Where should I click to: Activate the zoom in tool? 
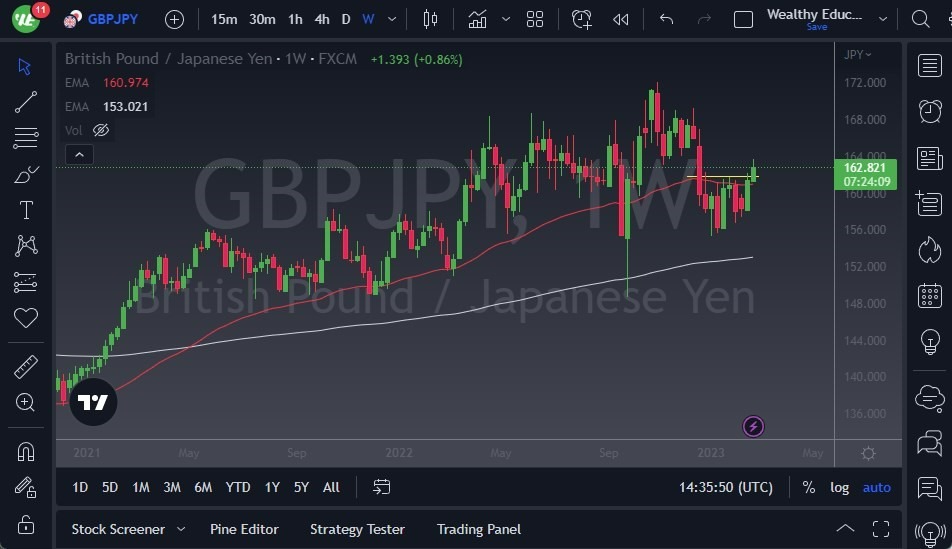click(26, 402)
